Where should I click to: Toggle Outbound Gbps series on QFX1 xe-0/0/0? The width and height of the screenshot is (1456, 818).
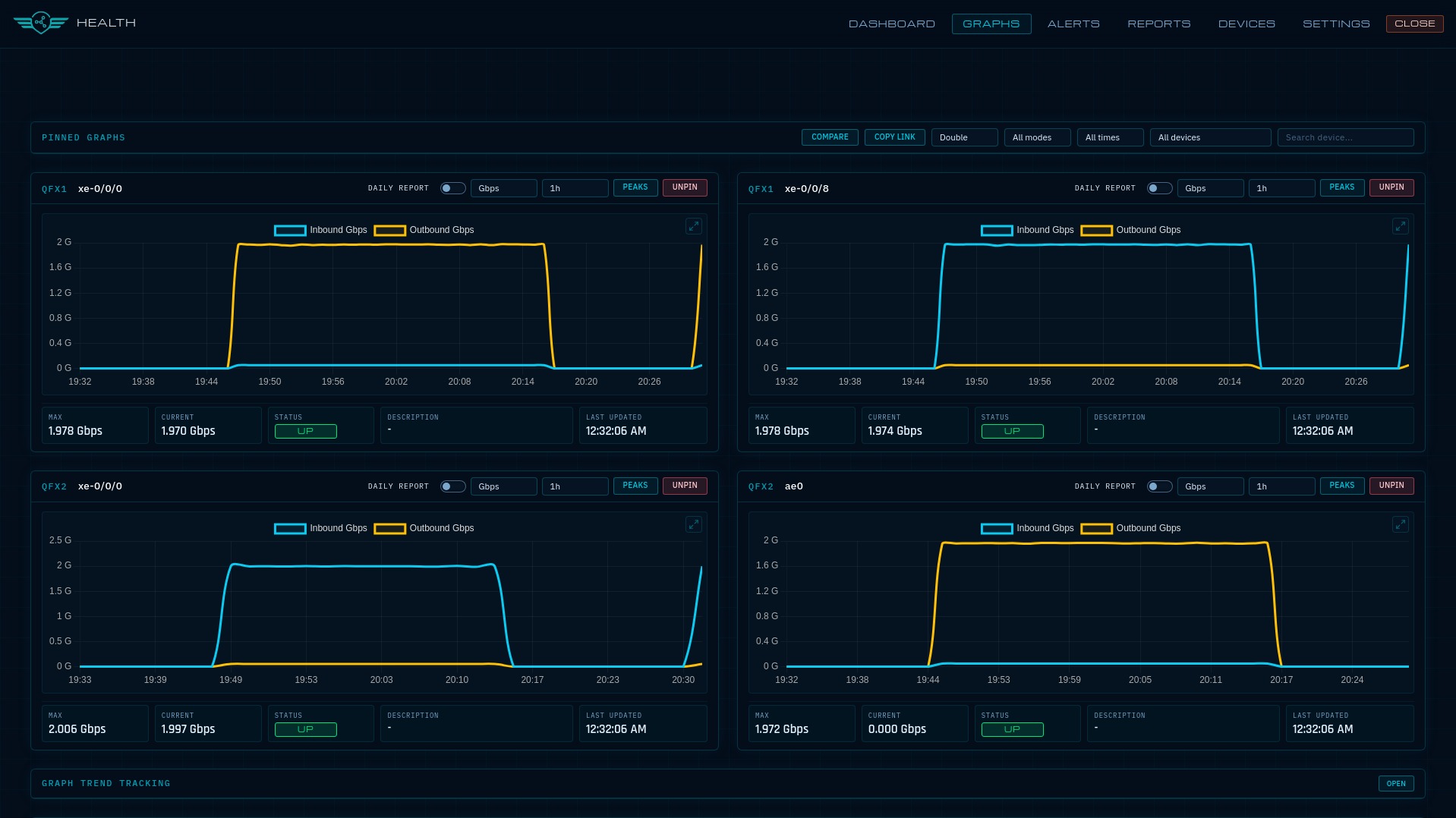424,230
